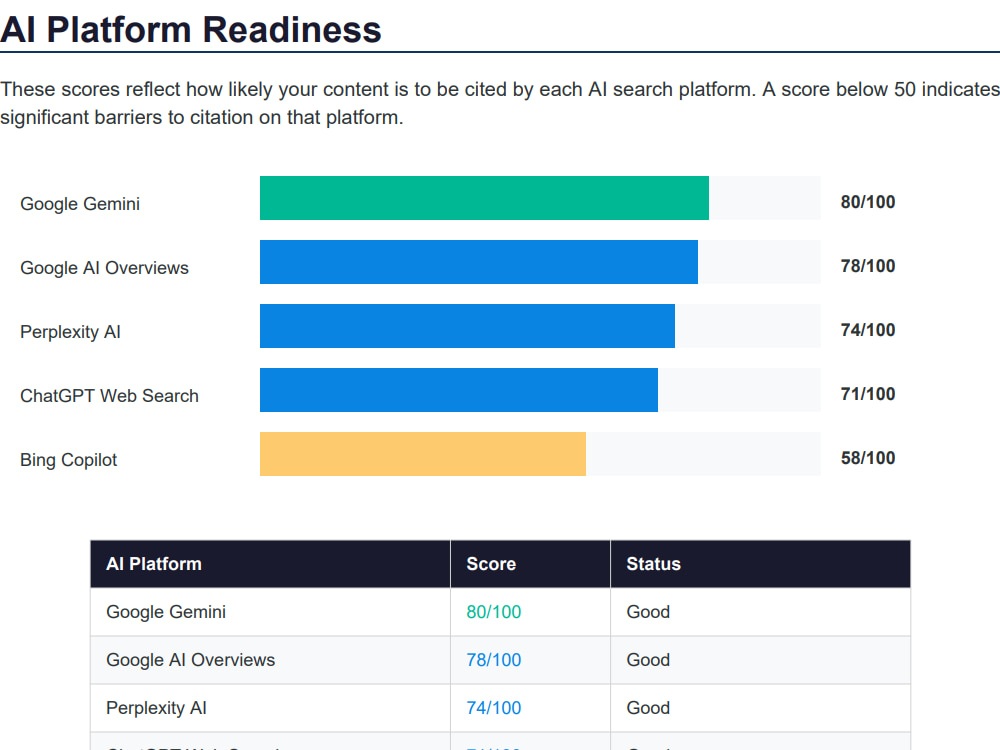This screenshot has width=1000, height=750.
Task: Click the 80/100 chart score value
Action: (868, 202)
